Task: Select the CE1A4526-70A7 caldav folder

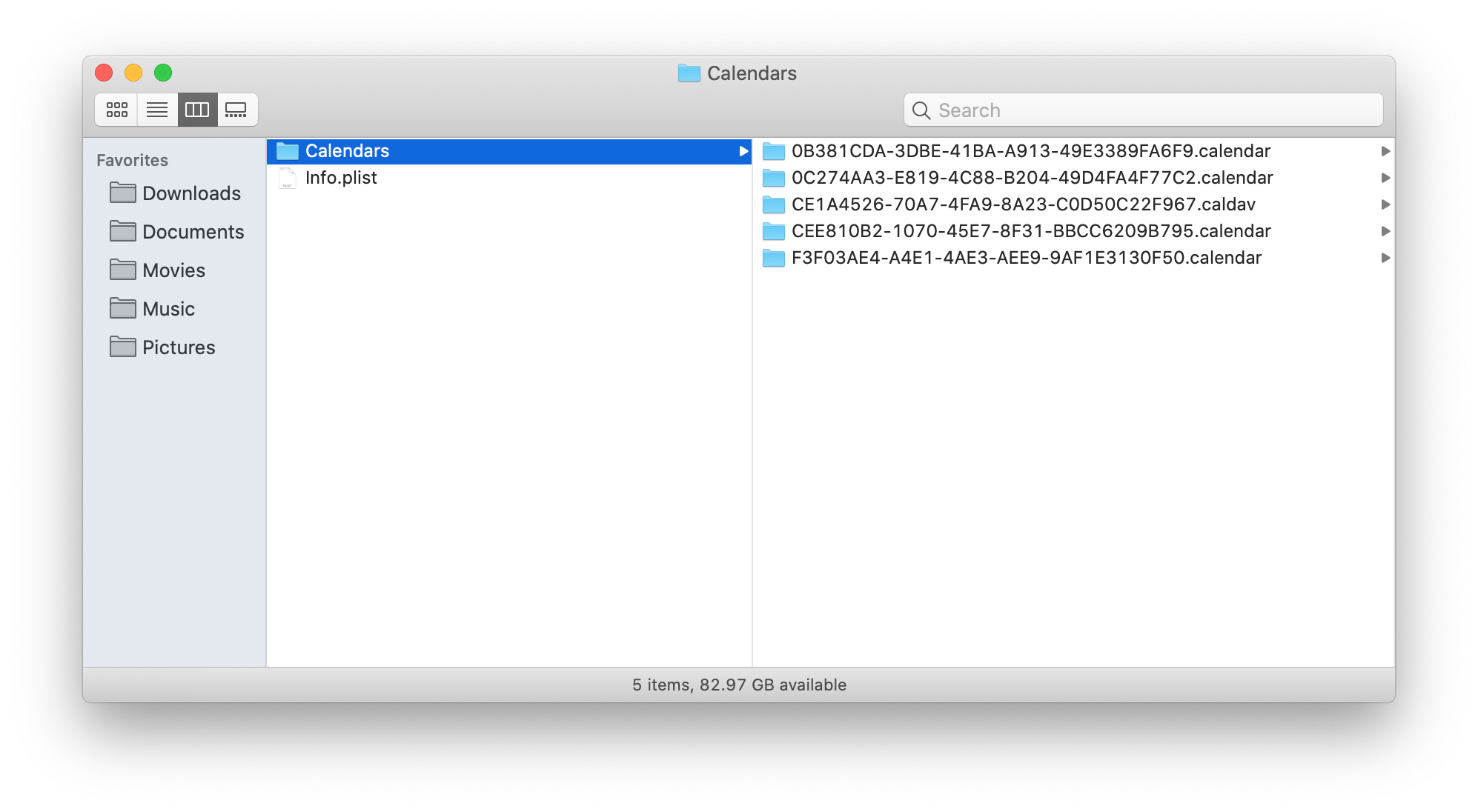Action: pos(1073,204)
